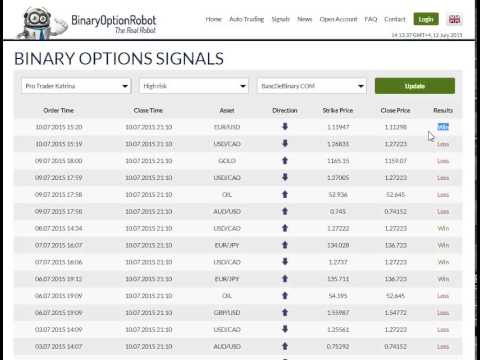
Task: Click the BINARY OPTIONS SIGNALS heading
Action: 119,59
